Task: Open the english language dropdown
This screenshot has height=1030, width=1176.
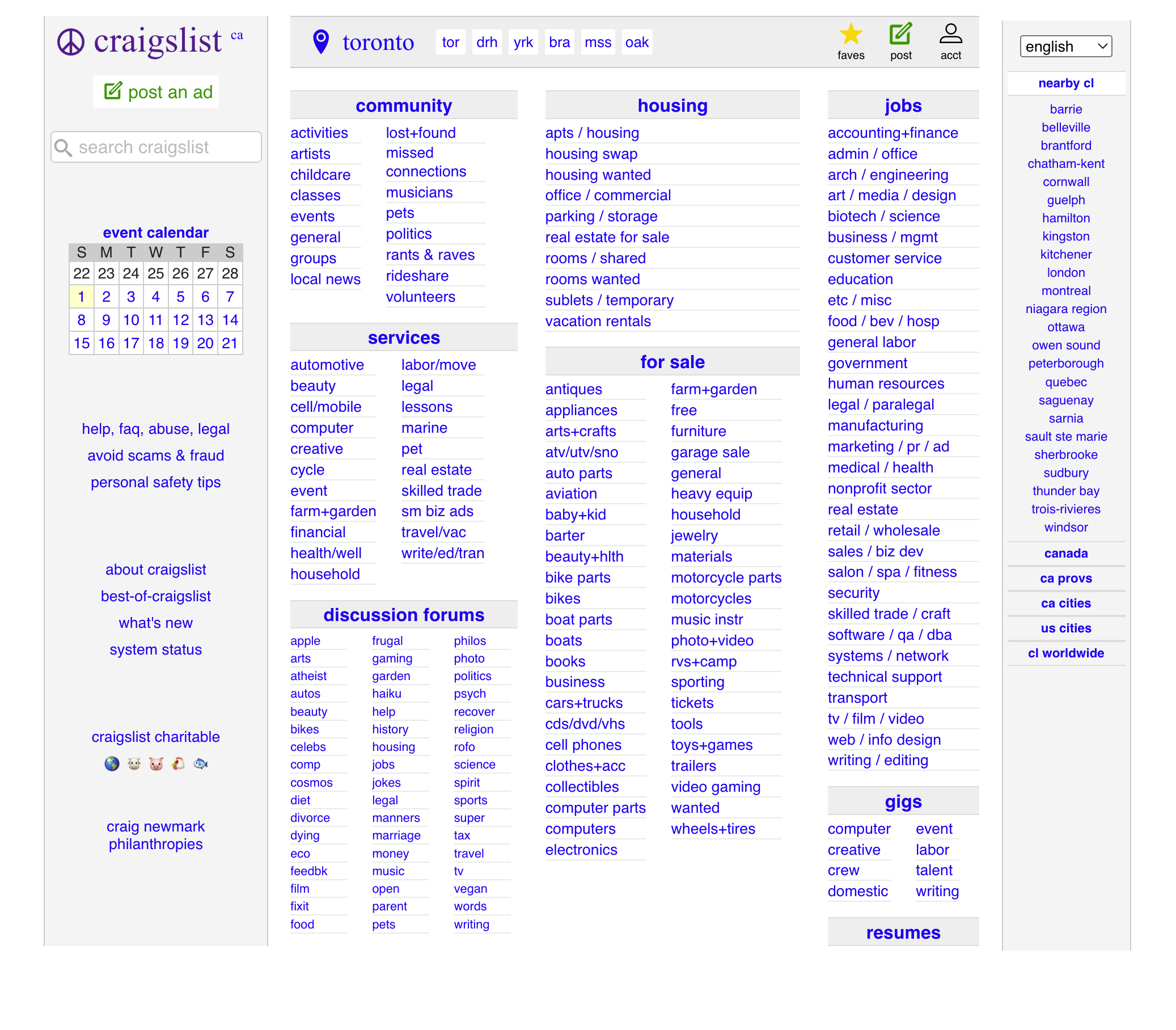Action: [1065, 47]
